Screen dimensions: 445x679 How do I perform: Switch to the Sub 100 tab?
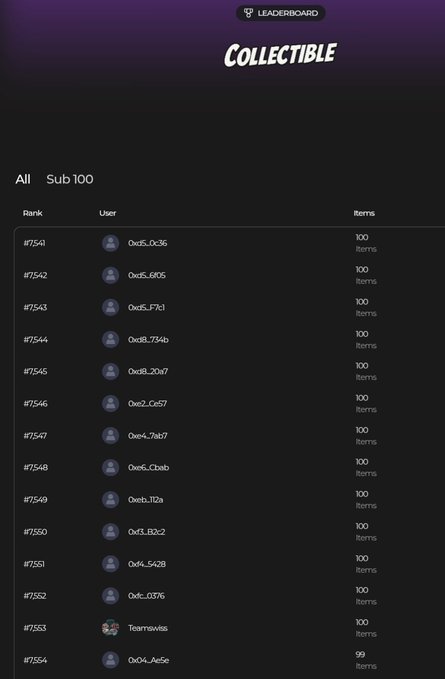70,179
